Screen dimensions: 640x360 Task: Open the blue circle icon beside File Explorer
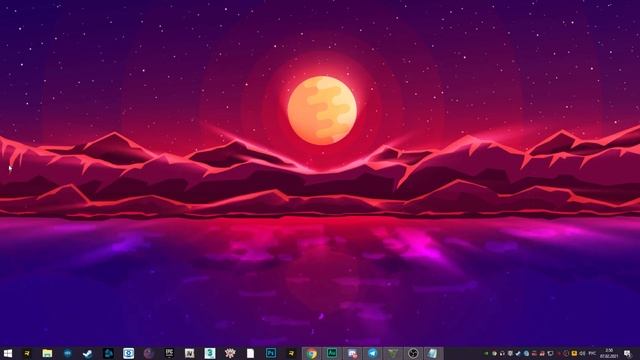68,353
